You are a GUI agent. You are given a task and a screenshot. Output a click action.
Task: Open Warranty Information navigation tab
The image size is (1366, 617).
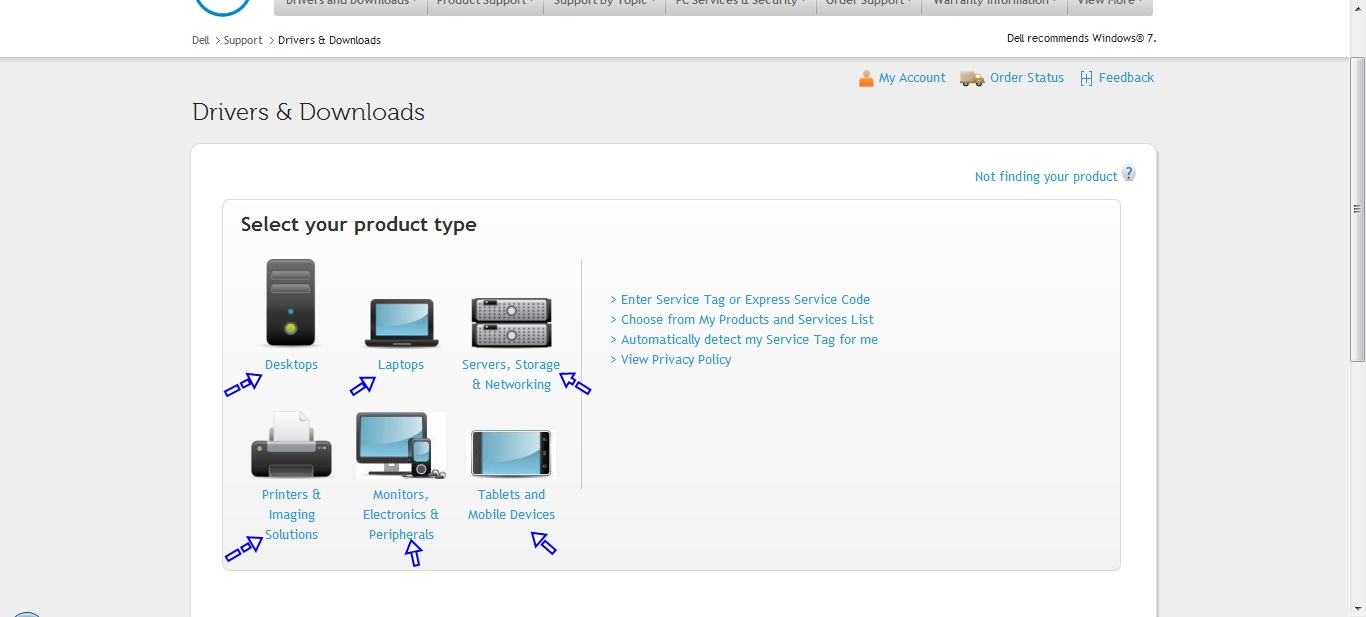994,5
